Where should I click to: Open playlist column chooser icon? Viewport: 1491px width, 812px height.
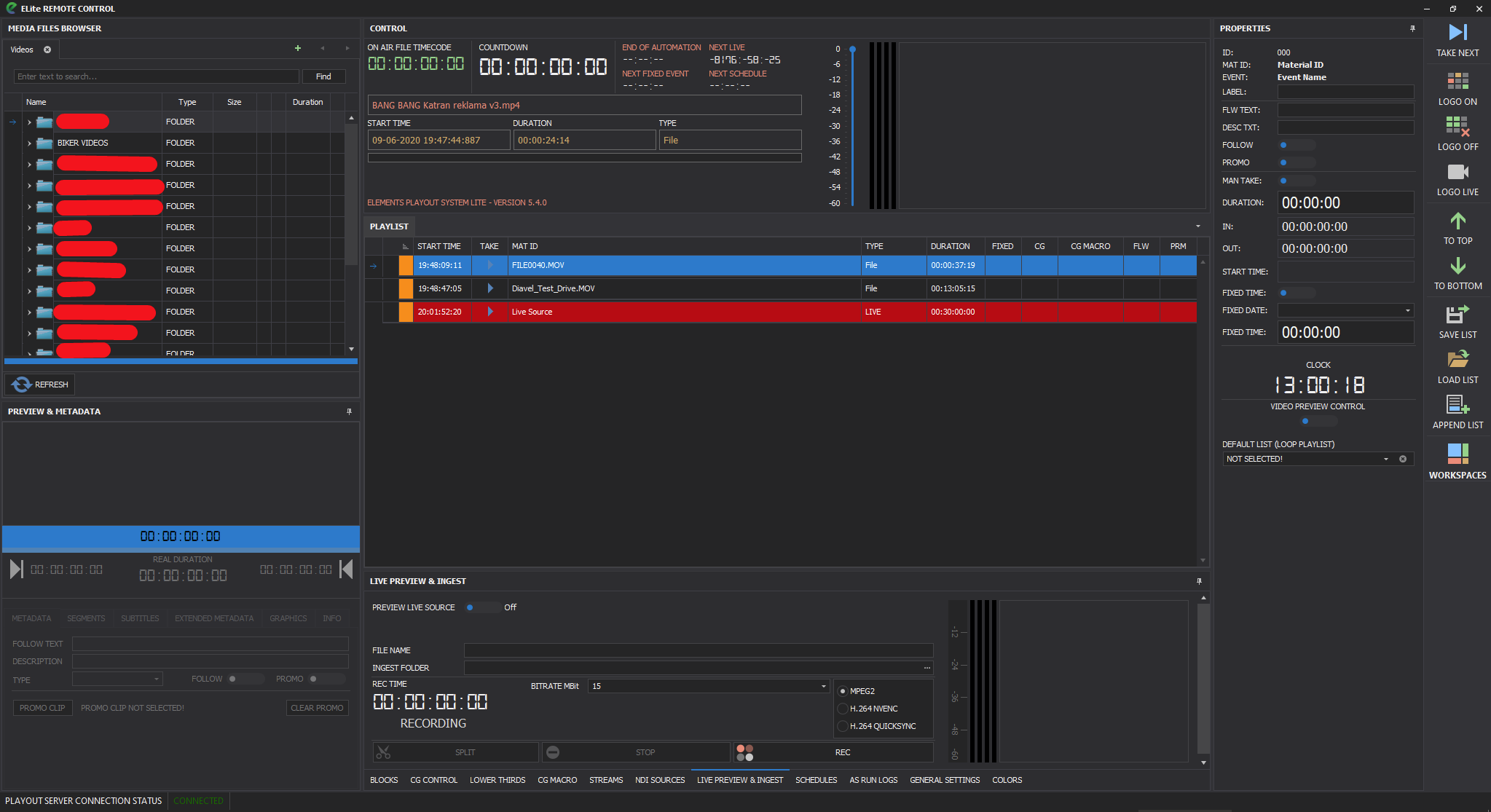click(406, 246)
